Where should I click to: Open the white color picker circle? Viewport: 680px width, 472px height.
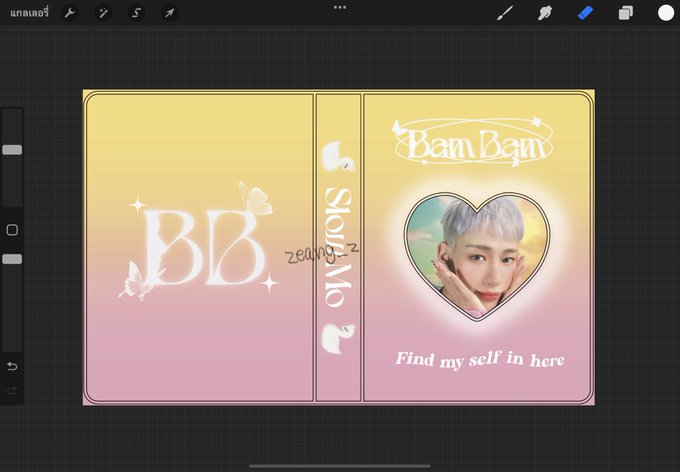click(x=666, y=13)
